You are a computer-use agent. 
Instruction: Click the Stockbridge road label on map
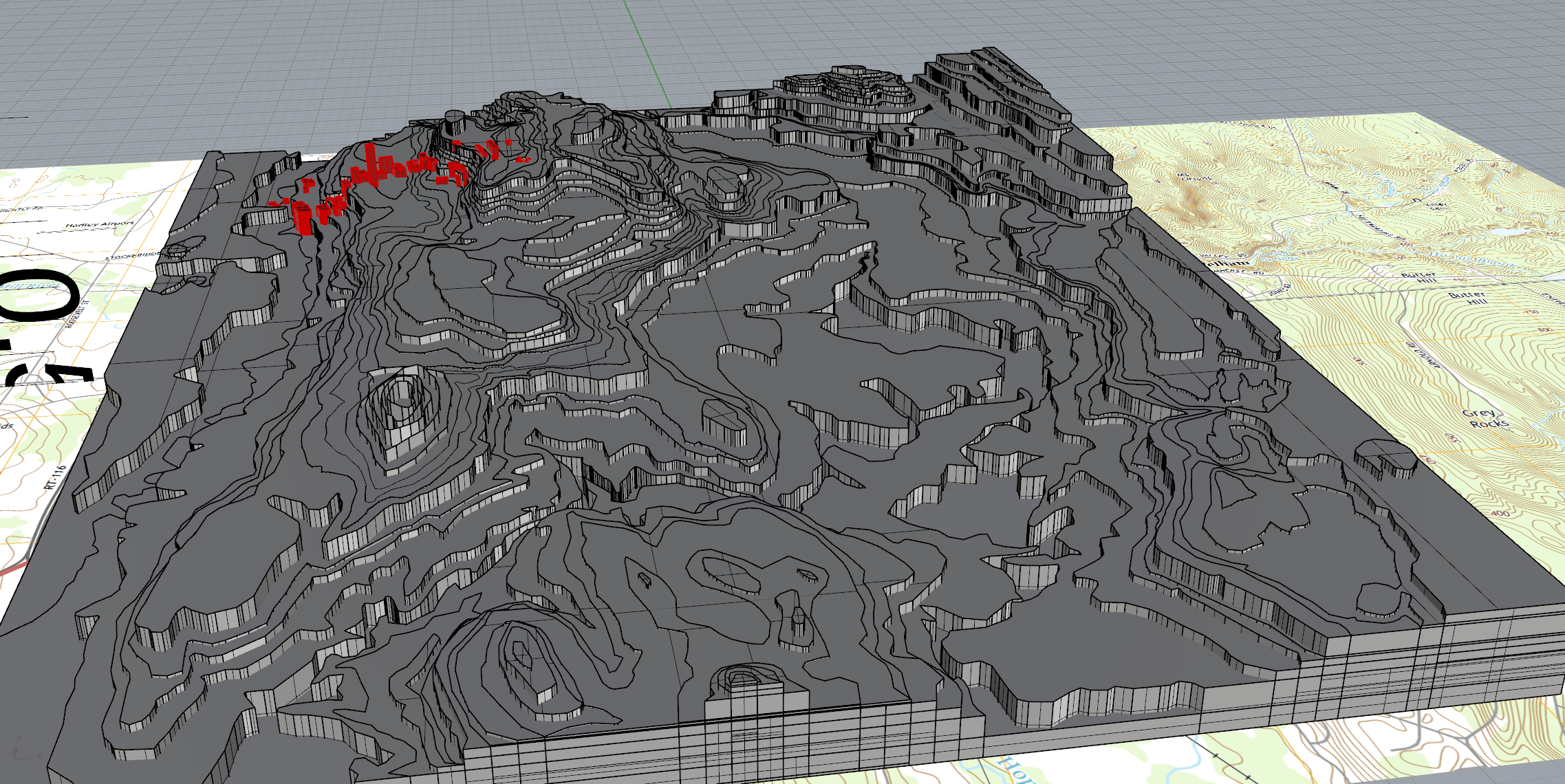131,255
